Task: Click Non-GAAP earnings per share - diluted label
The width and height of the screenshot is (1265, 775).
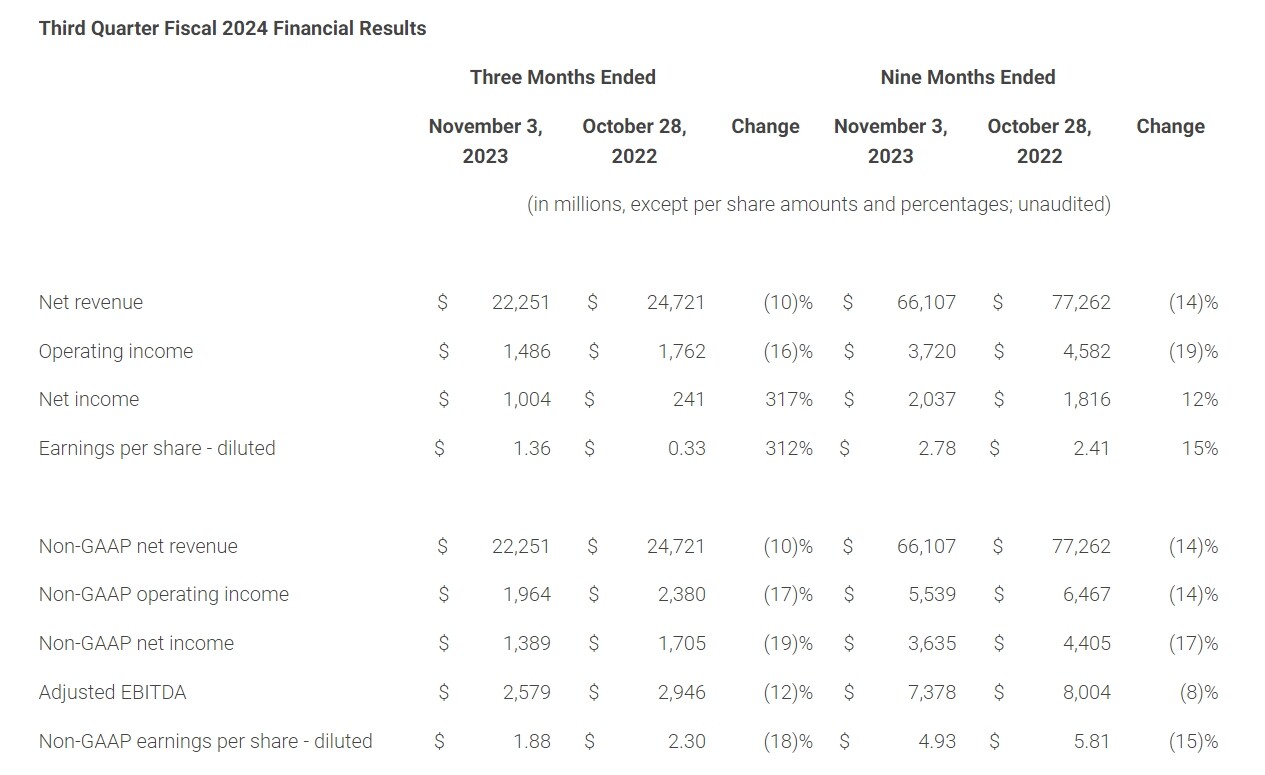Action: 205,741
